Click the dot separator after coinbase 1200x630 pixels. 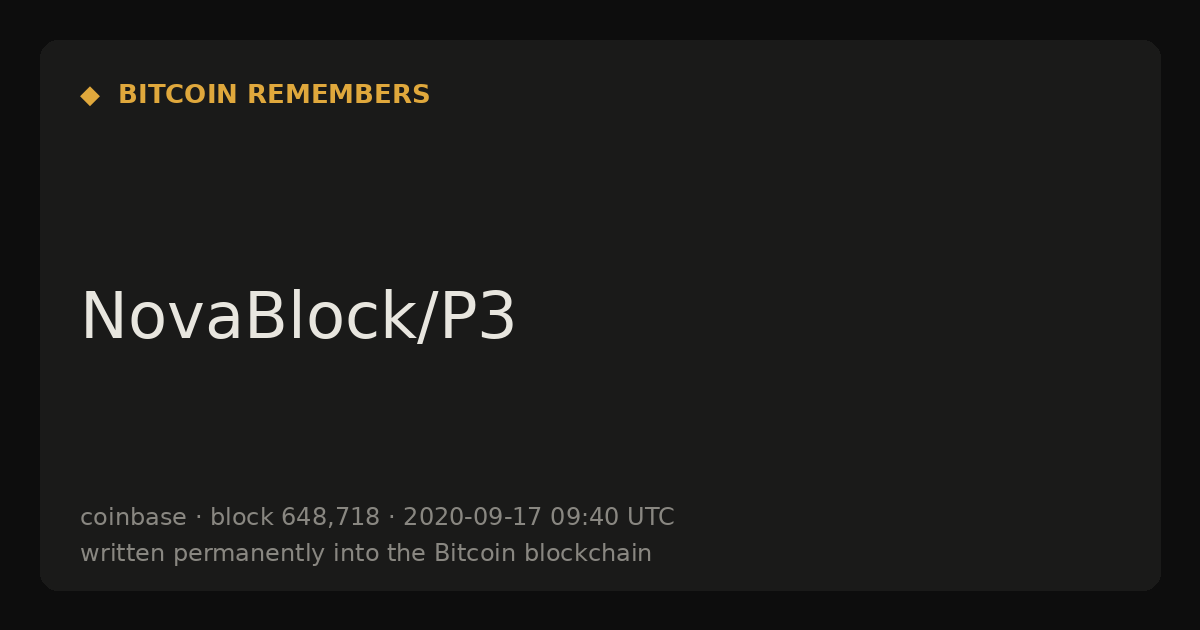point(198,518)
